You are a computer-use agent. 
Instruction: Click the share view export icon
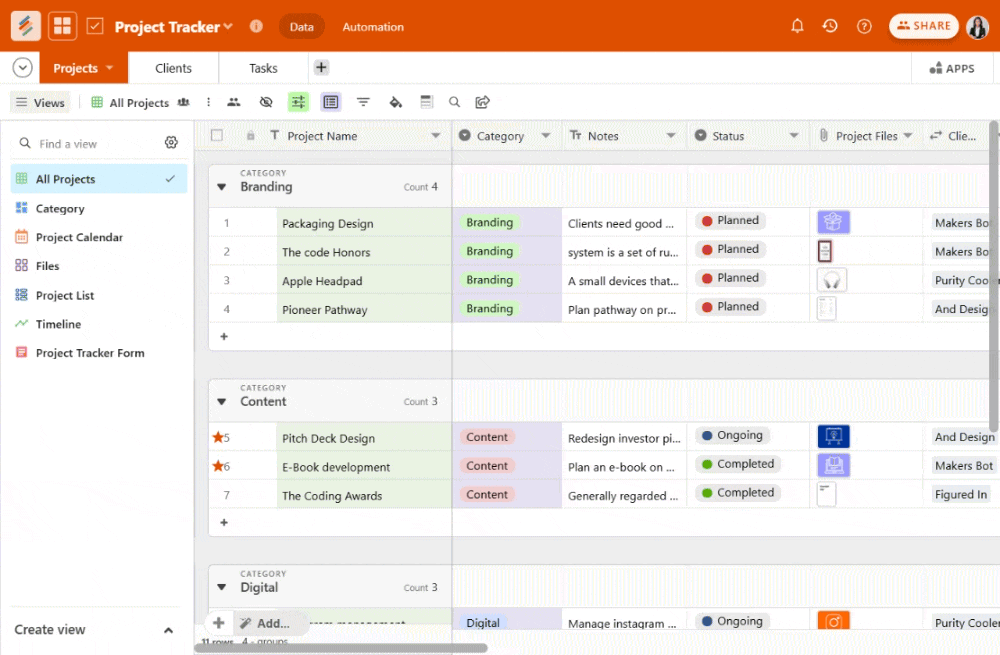(483, 102)
